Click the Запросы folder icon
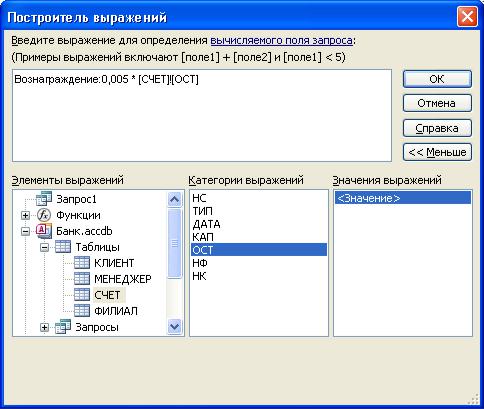 coord(63,327)
